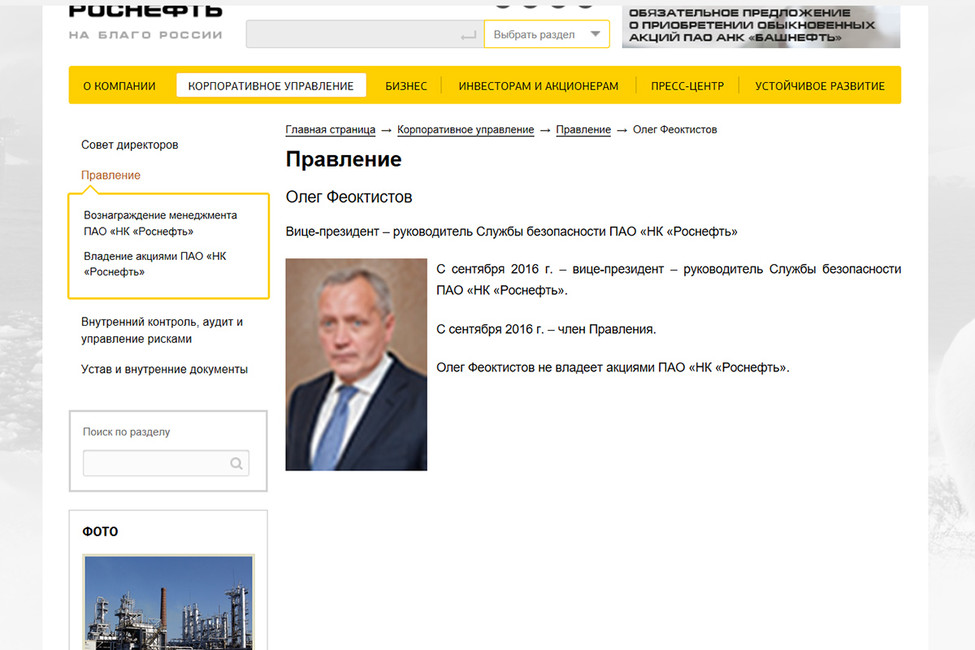Open «Совет директоров» in the sidebar
This screenshot has width=975, height=650.
tap(129, 145)
